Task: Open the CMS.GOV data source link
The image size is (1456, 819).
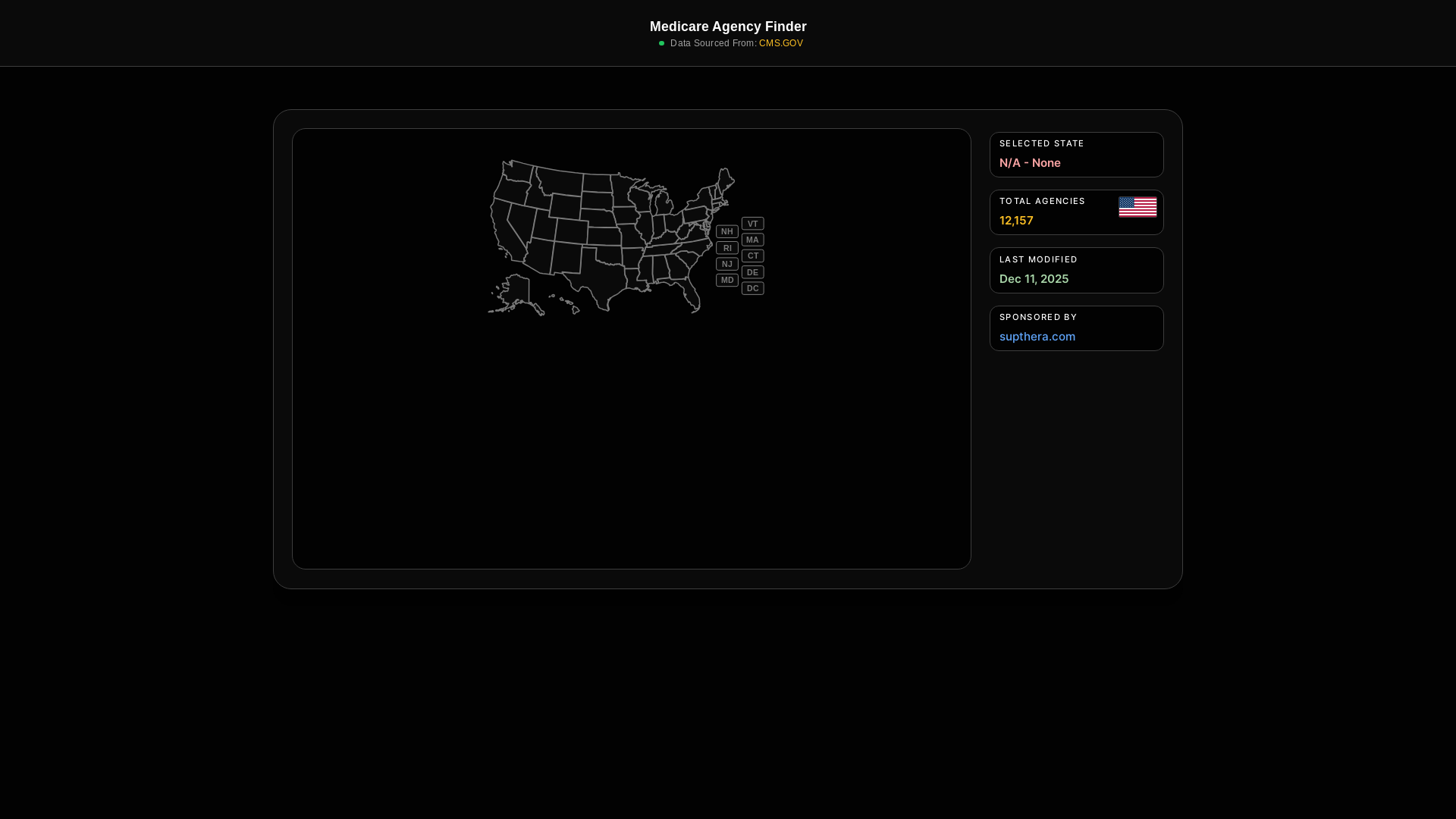Action: click(781, 43)
